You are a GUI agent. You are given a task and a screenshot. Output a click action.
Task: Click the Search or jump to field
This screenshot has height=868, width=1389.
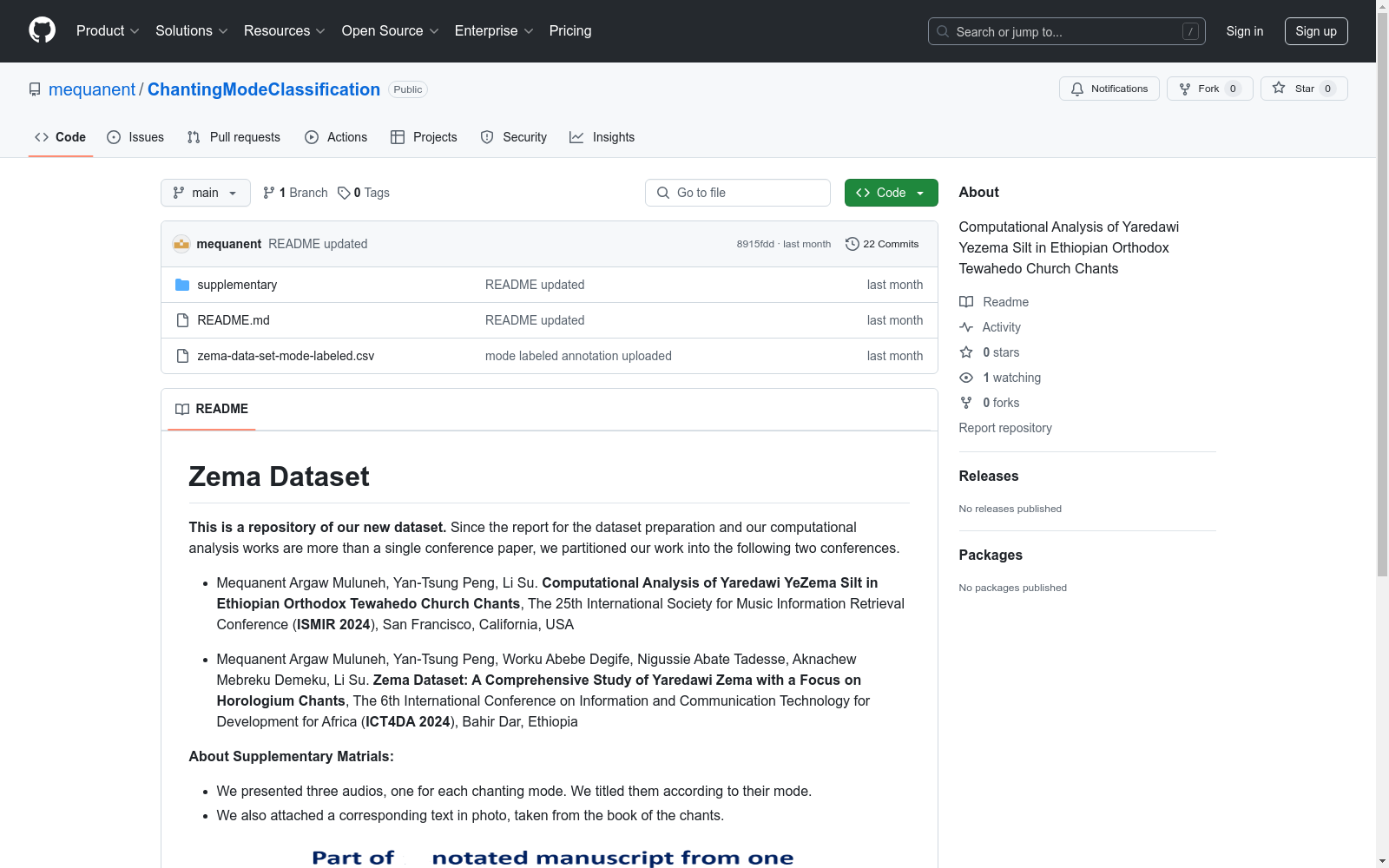coord(1067,31)
